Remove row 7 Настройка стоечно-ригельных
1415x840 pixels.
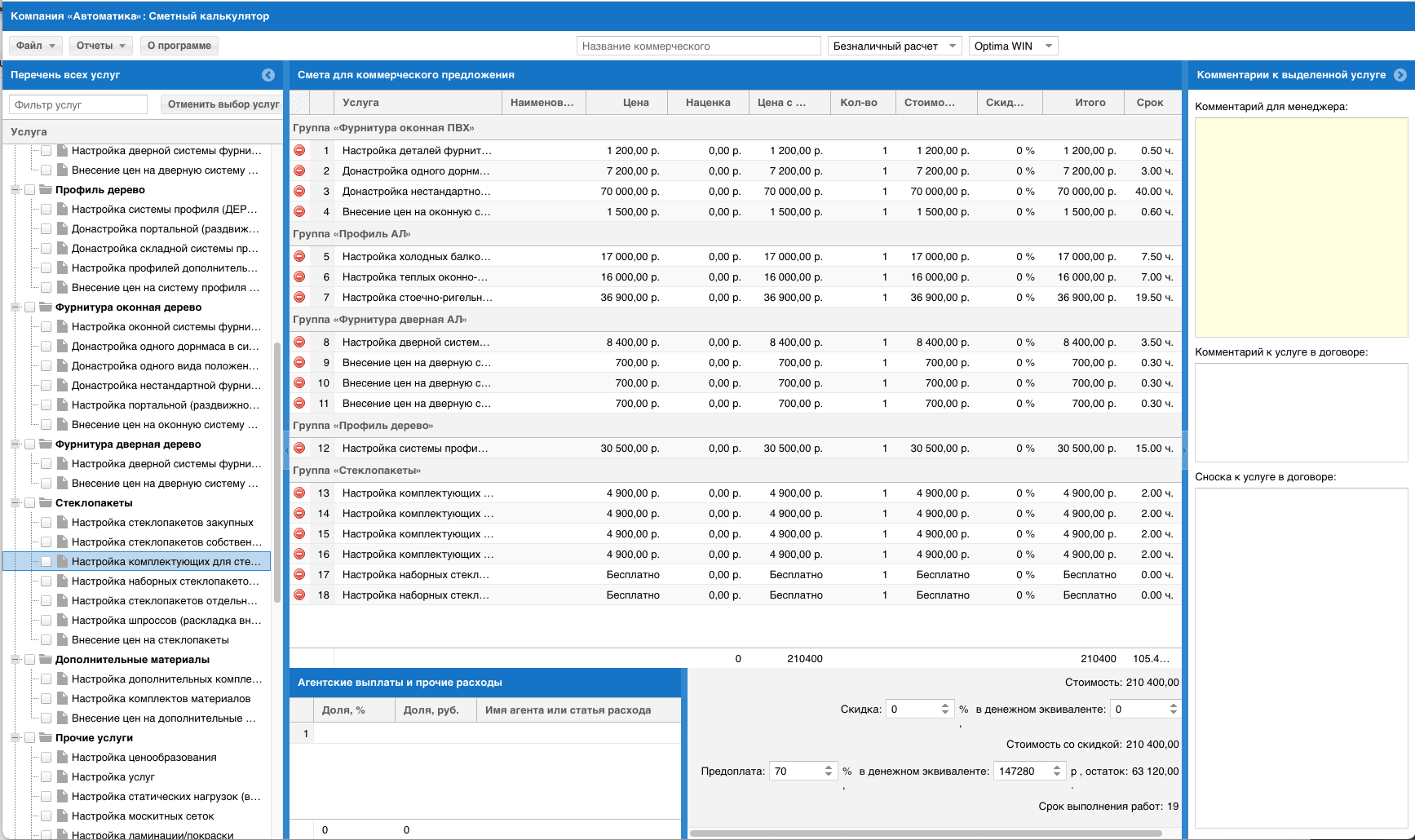[299, 297]
